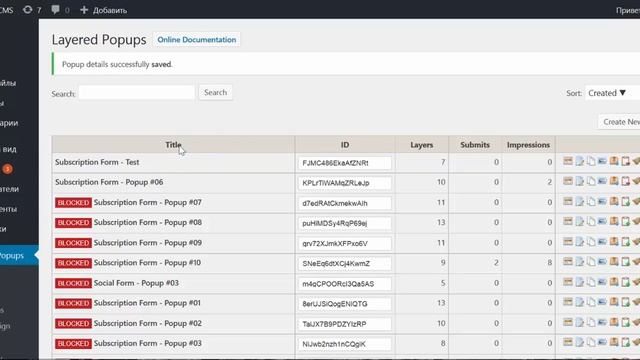Click the unblock icon for Popup #07
This screenshot has height=360, width=640.
625,202
